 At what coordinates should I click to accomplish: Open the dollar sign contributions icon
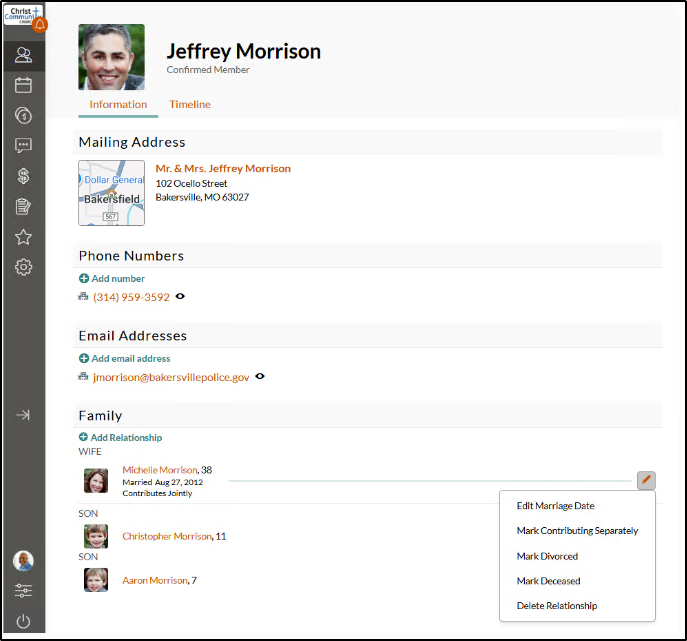click(x=24, y=176)
